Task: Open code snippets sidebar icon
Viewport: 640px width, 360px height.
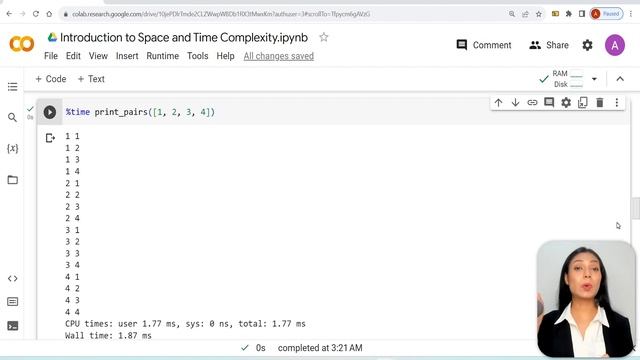Action: pos(13,279)
